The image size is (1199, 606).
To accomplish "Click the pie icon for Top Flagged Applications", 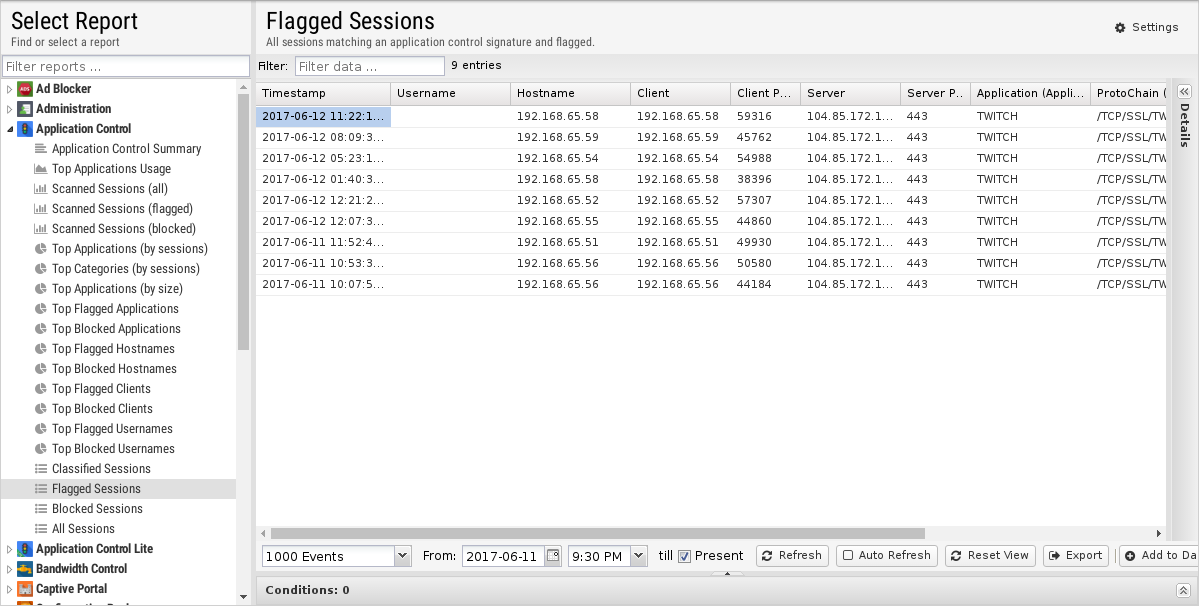I will (41, 309).
